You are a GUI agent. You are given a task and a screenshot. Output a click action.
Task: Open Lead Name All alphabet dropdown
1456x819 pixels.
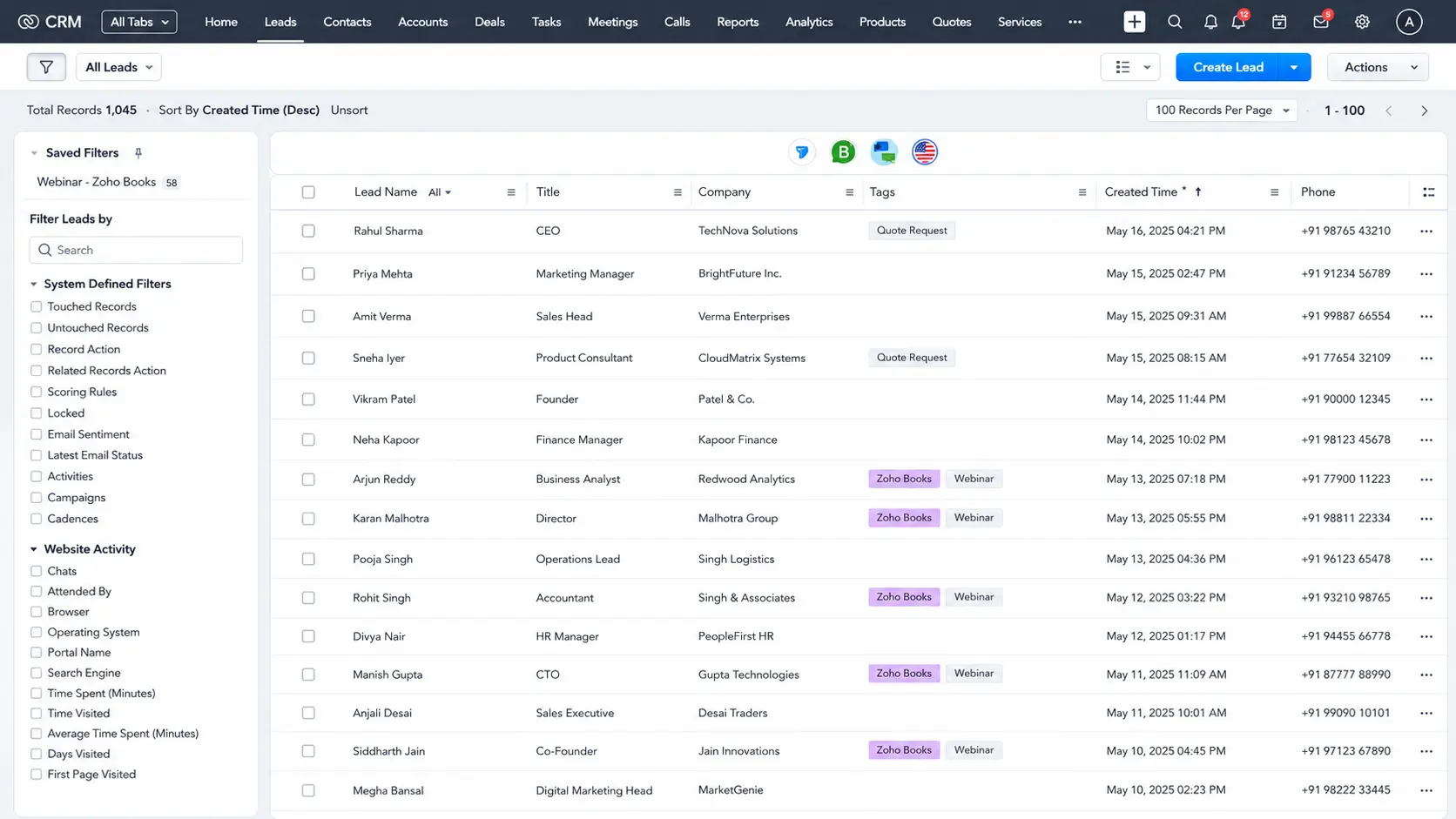point(440,192)
